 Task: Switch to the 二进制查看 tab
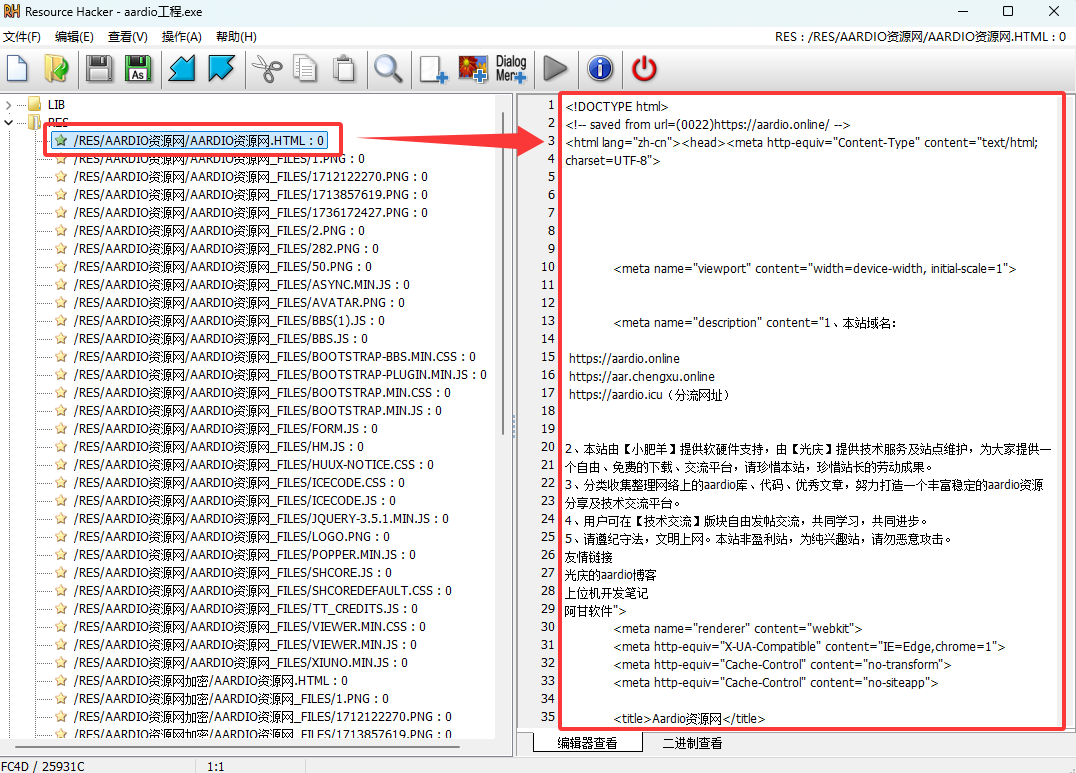(x=692, y=743)
